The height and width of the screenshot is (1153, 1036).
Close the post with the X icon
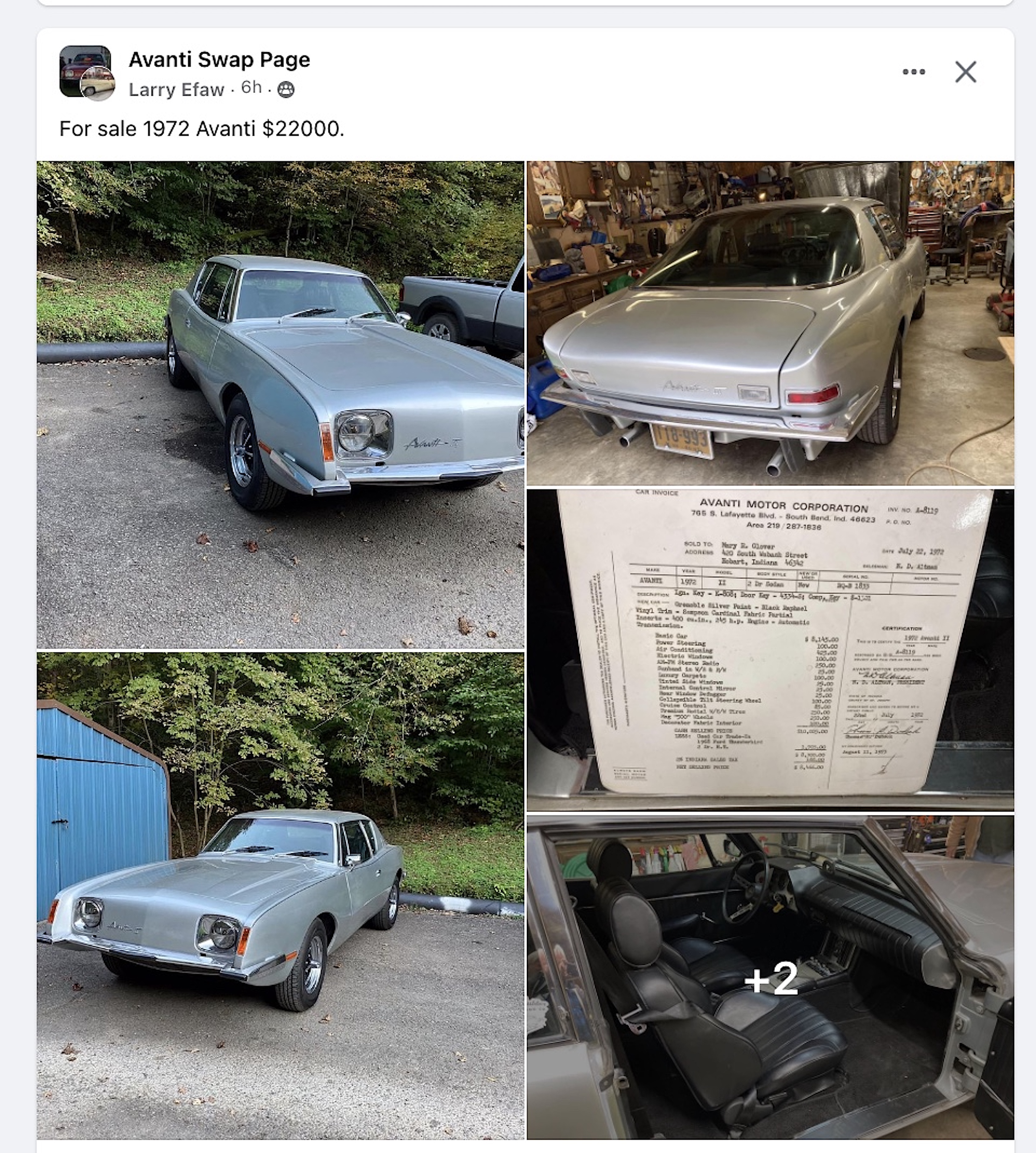pyautogui.click(x=965, y=72)
